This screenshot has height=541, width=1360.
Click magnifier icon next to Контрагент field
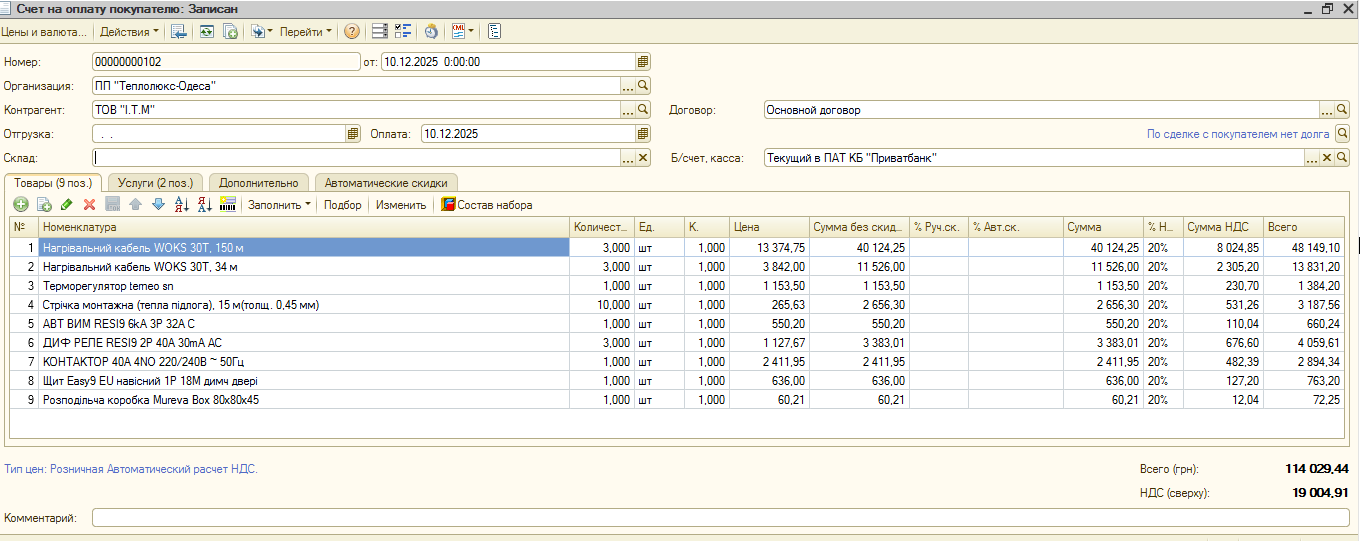[x=643, y=110]
